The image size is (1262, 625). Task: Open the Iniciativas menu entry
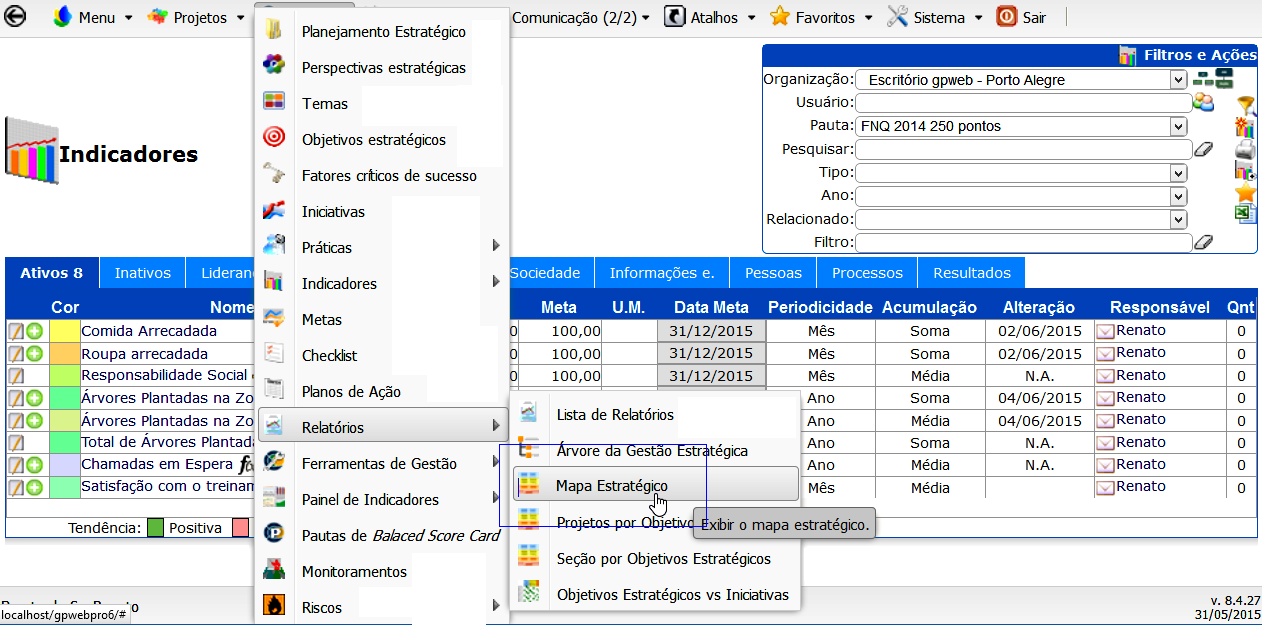tap(333, 212)
